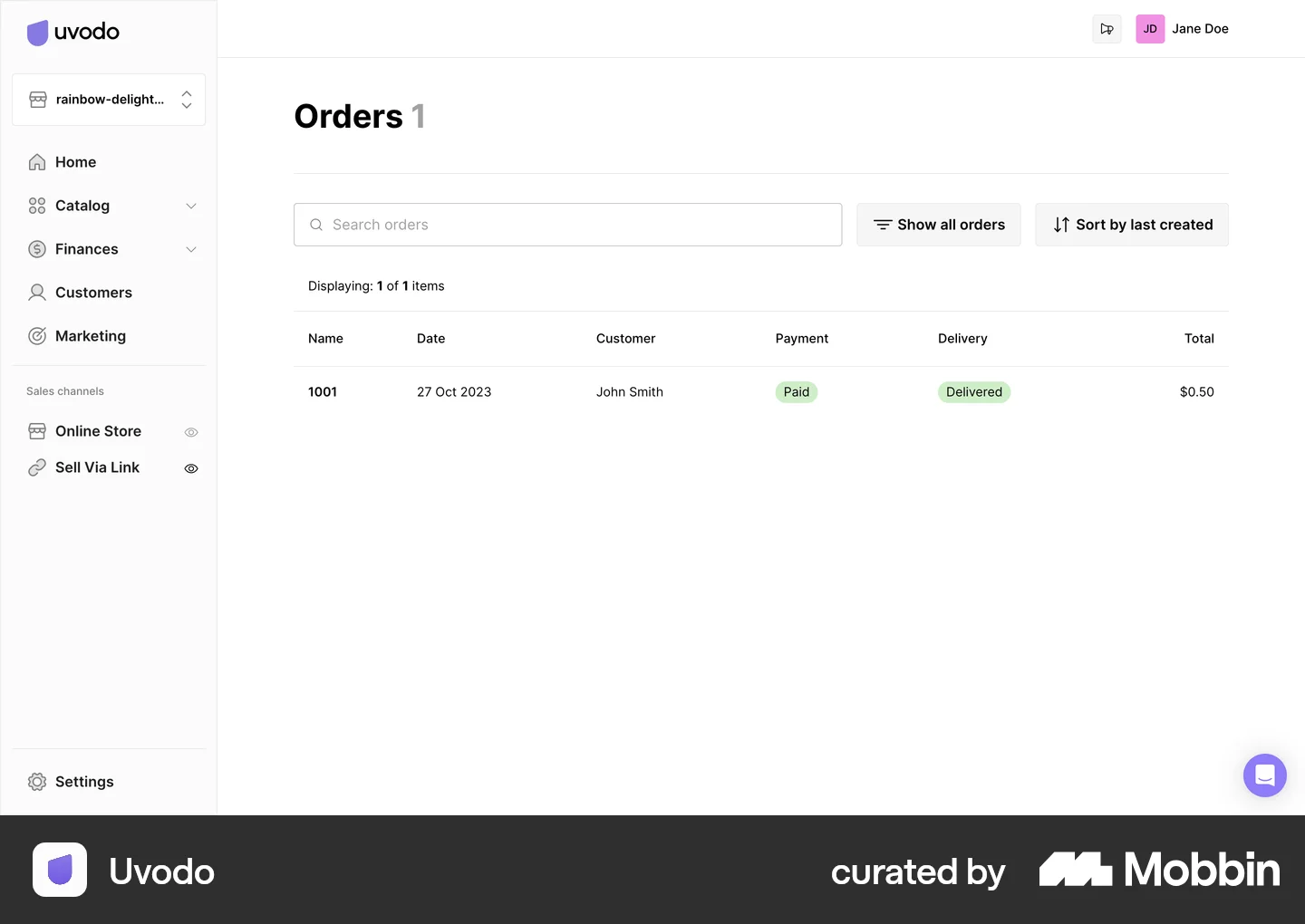Click the Customers person icon

click(x=37, y=293)
